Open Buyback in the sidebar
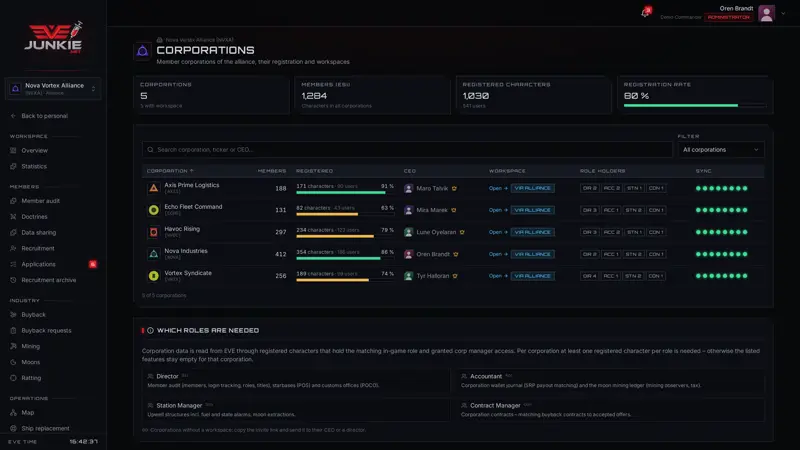 [x=33, y=315]
